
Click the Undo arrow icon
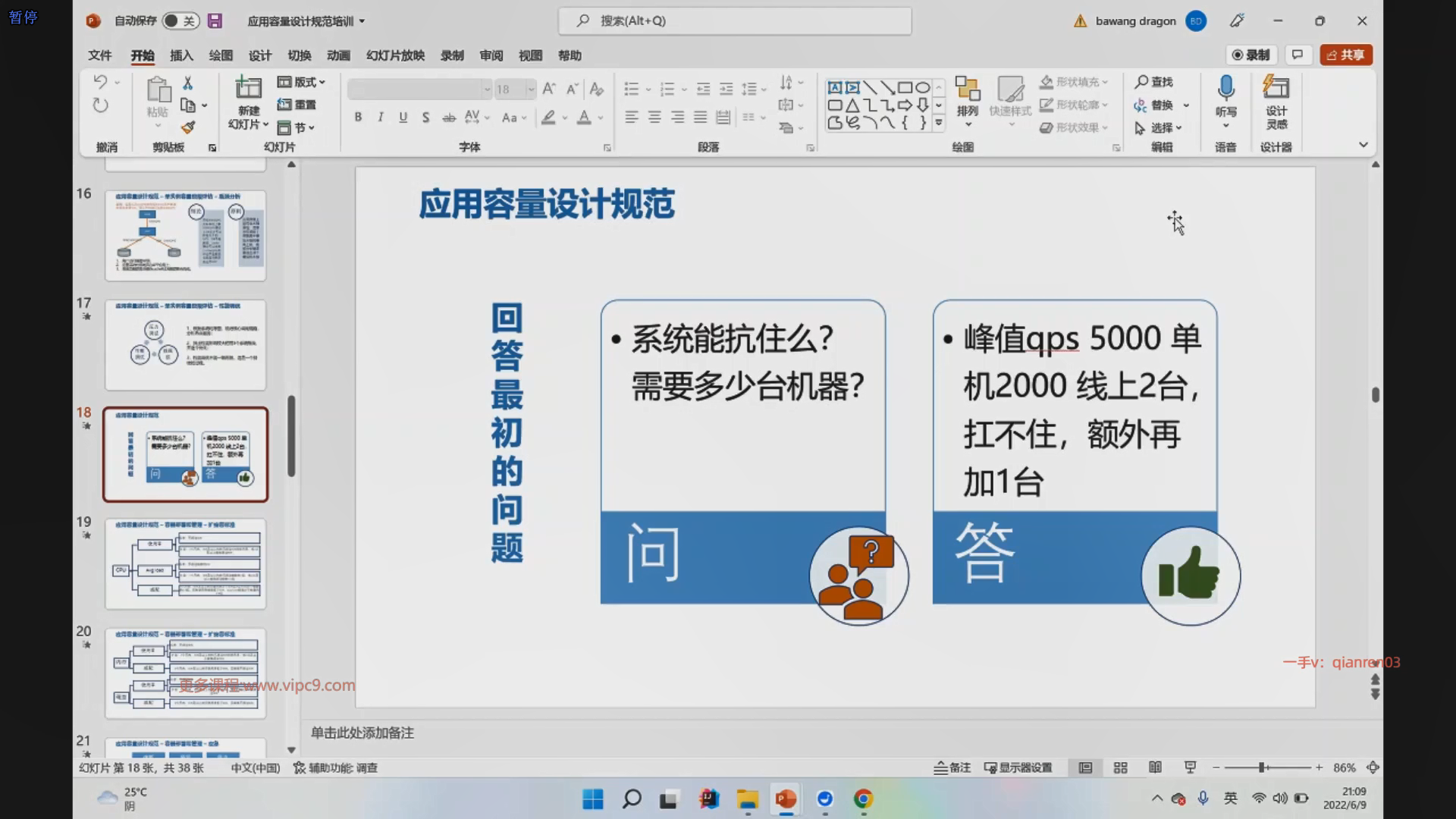click(100, 81)
